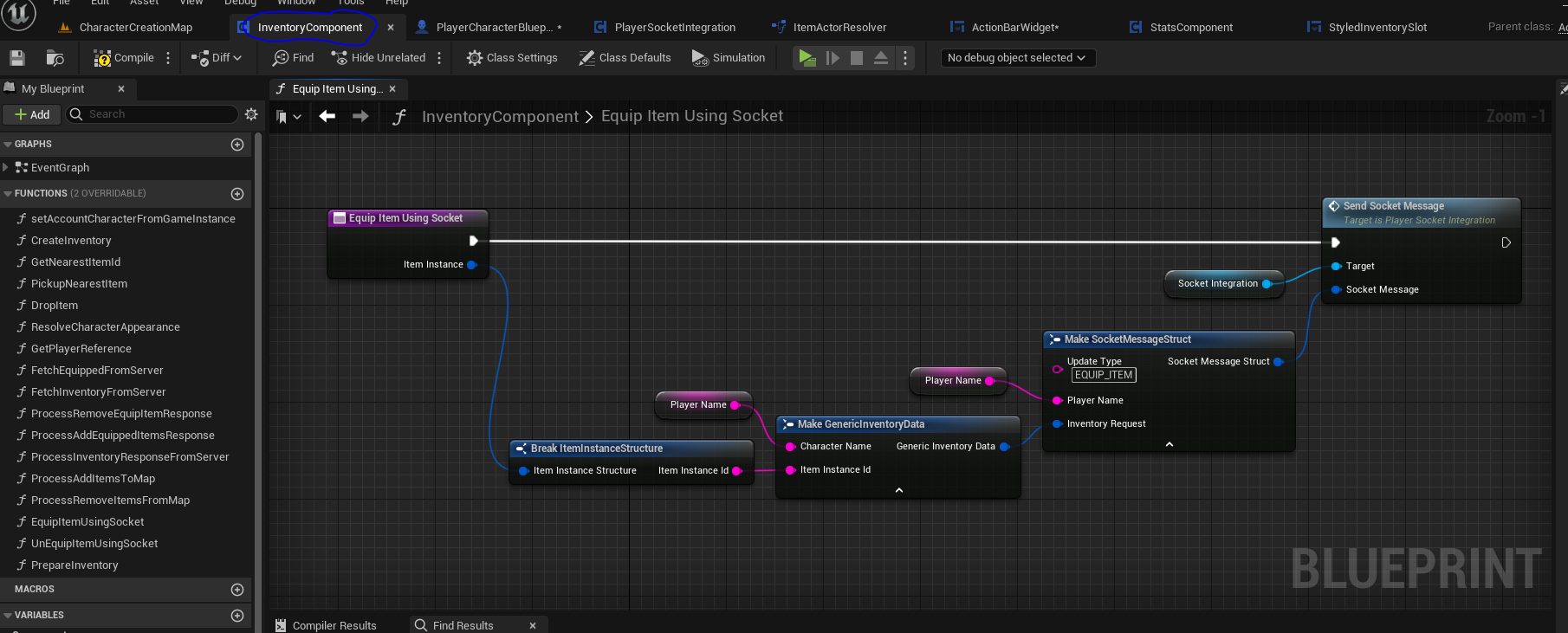Open My Blueprint settings gear

(x=251, y=114)
